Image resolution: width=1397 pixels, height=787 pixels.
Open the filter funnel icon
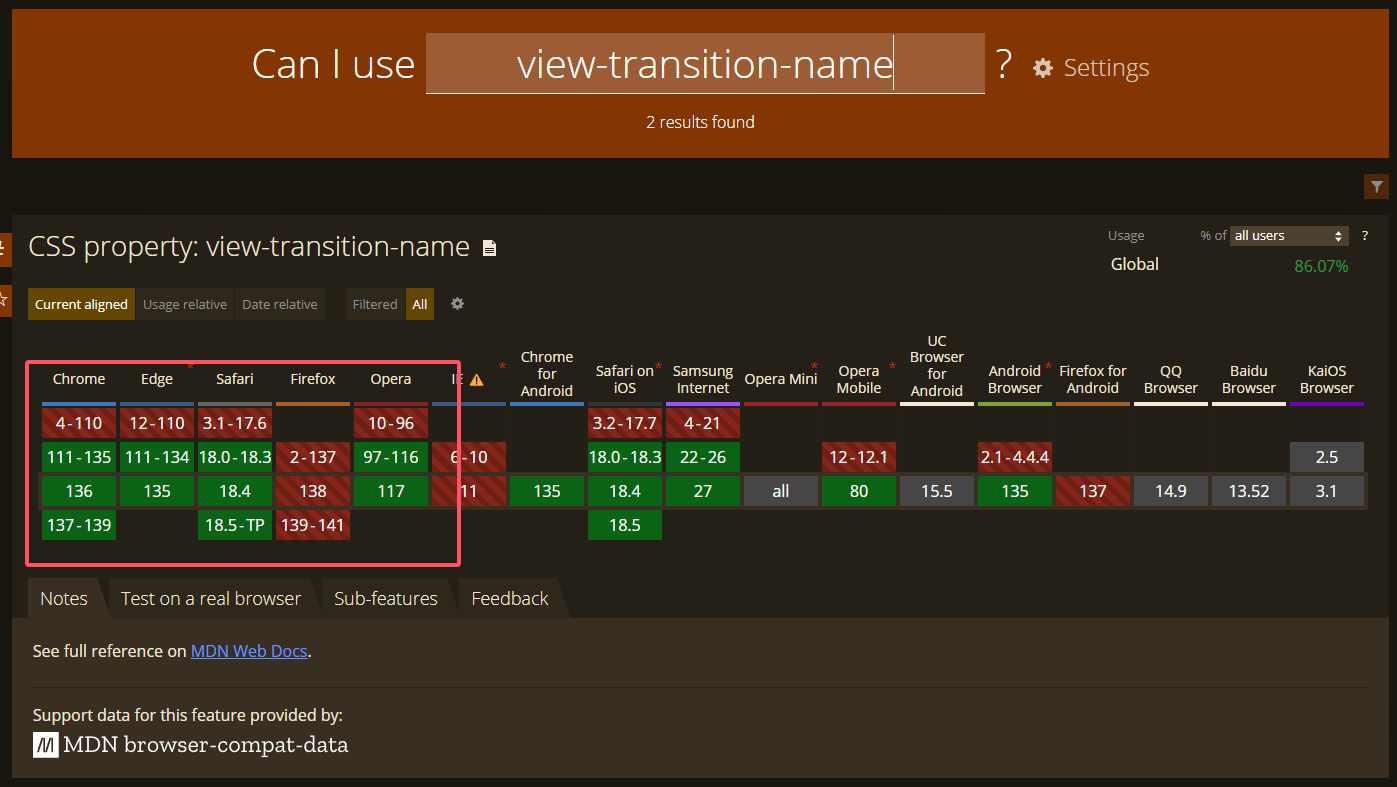[1377, 186]
